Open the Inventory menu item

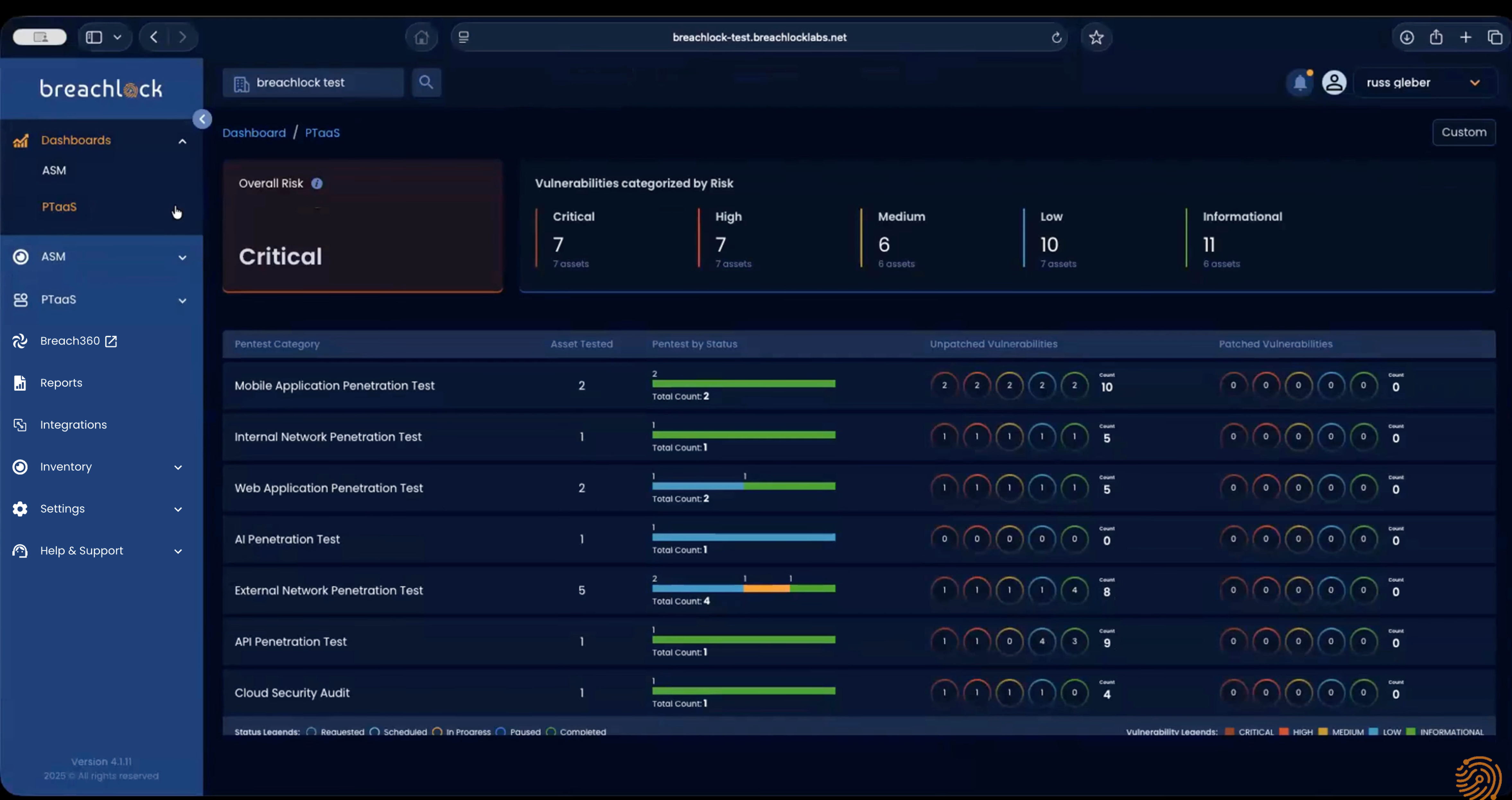[x=66, y=467]
